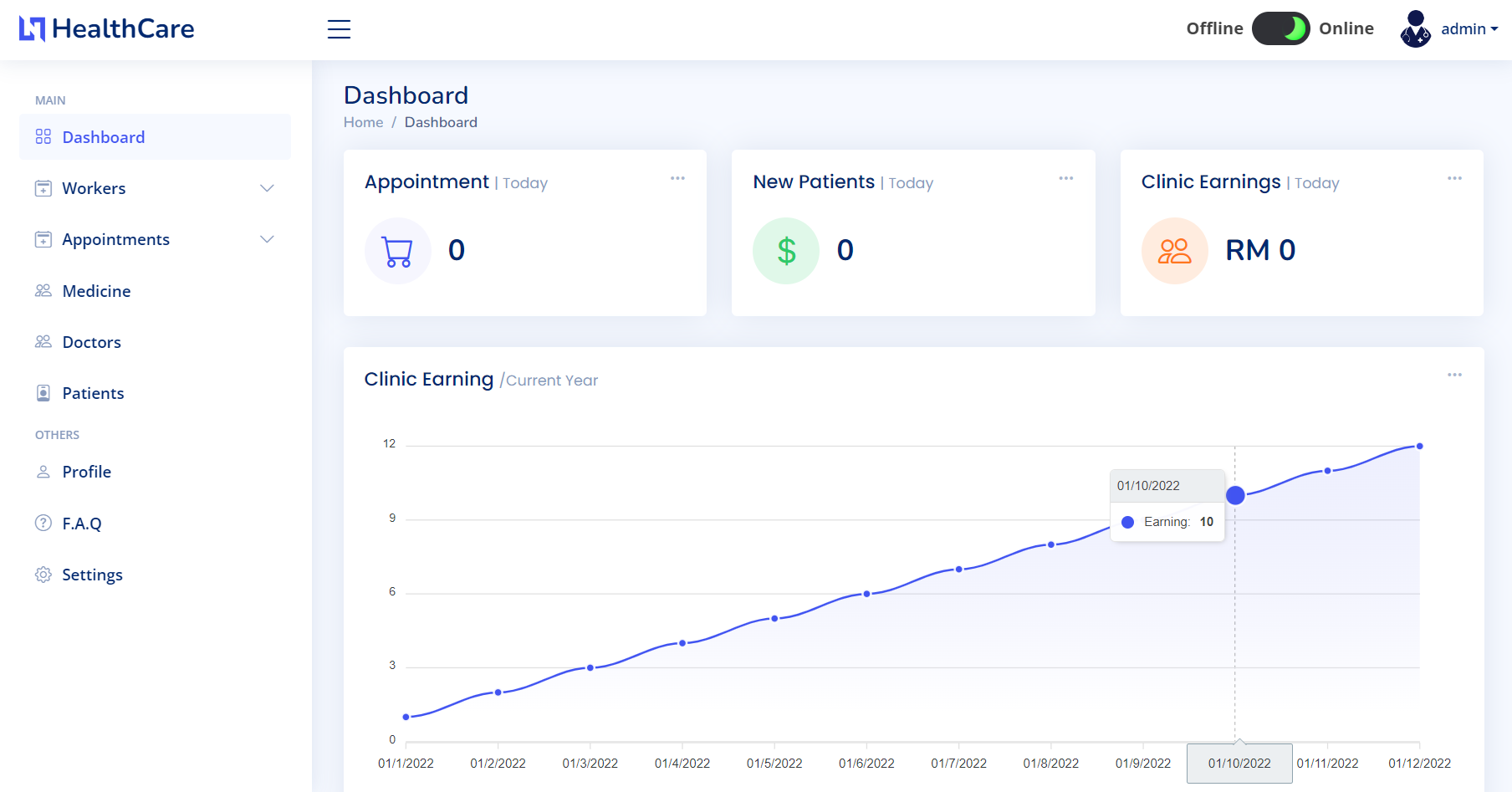Image resolution: width=1512 pixels, height=792 pixels.
Task: Select Doctors from the sidebar
Action: pos(91,342)
